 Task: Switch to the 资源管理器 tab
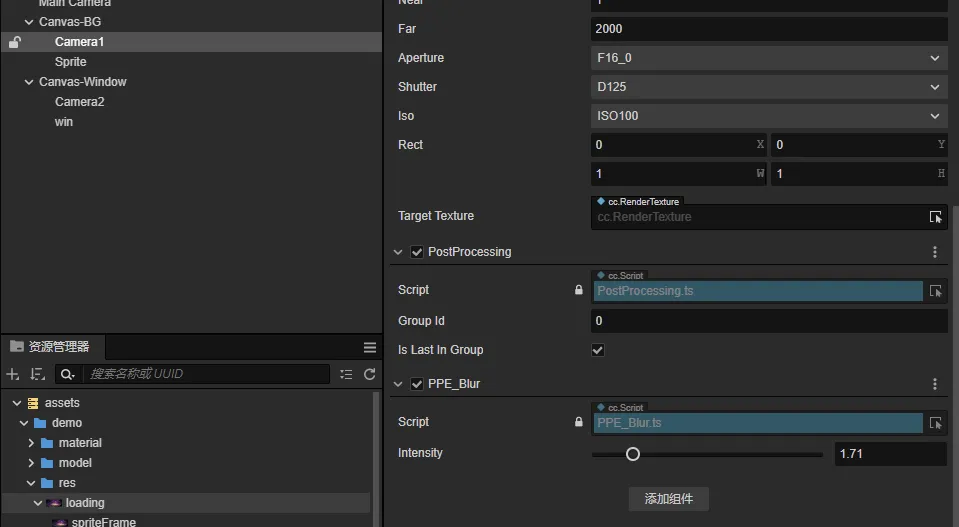pos(51,347)
